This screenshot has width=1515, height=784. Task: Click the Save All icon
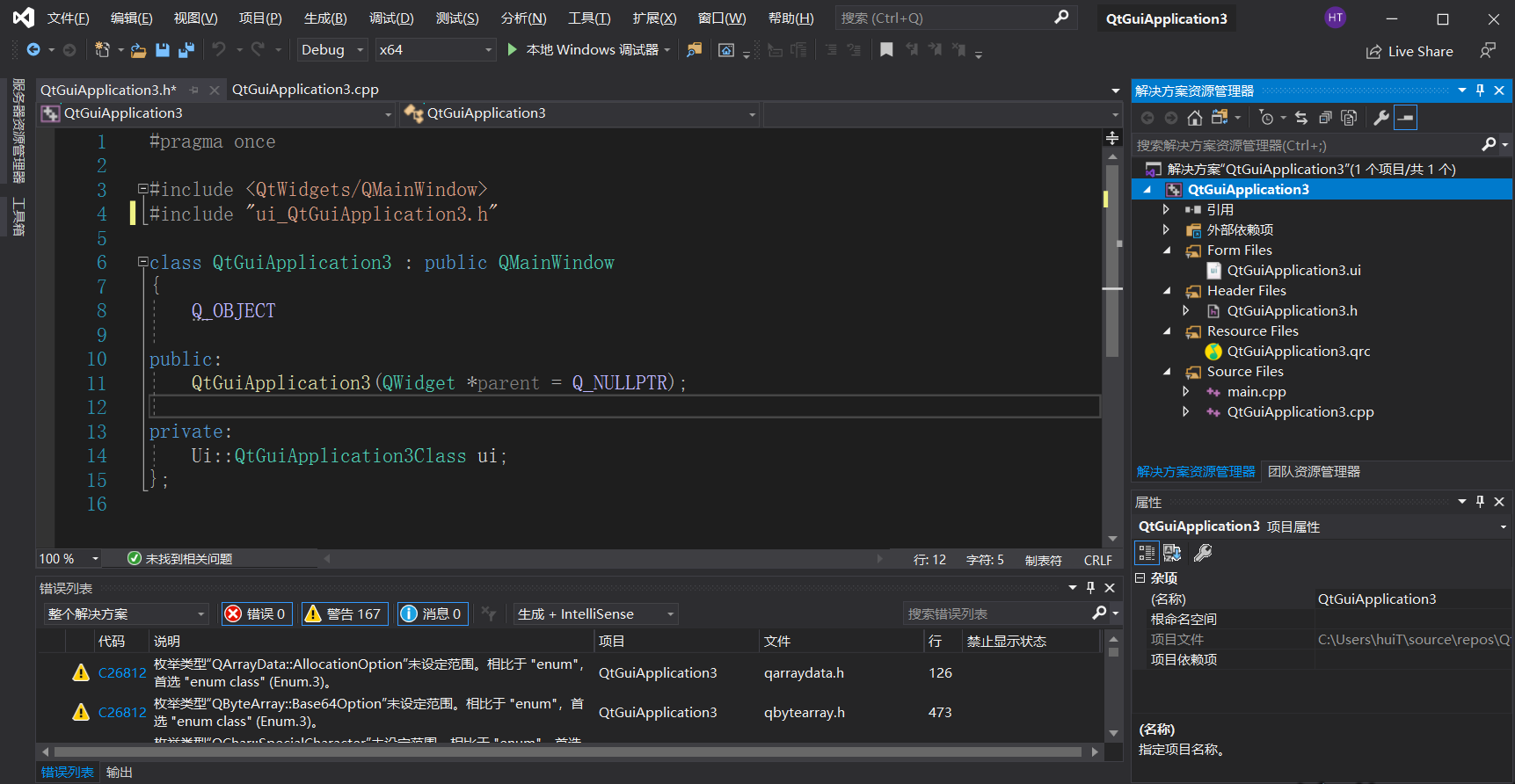click(x=186, y=50)
